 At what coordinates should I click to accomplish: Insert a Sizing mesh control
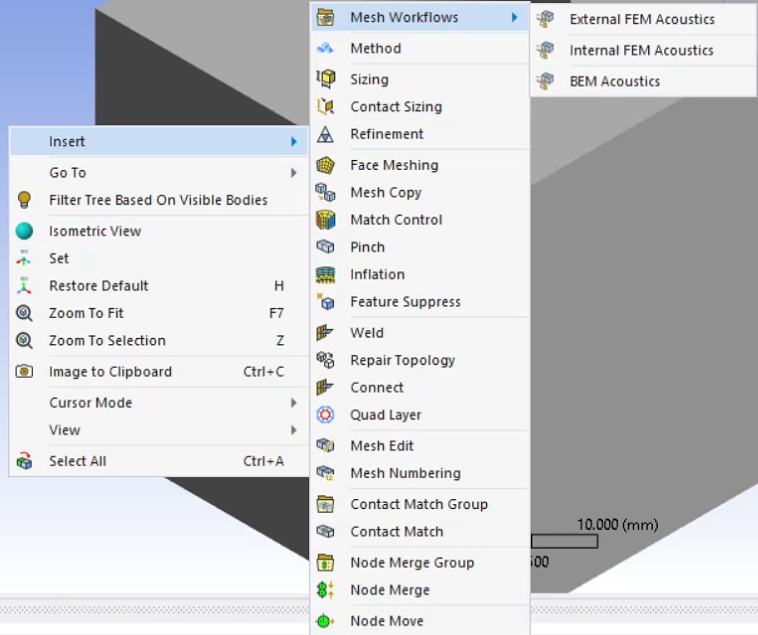(420, 79)
